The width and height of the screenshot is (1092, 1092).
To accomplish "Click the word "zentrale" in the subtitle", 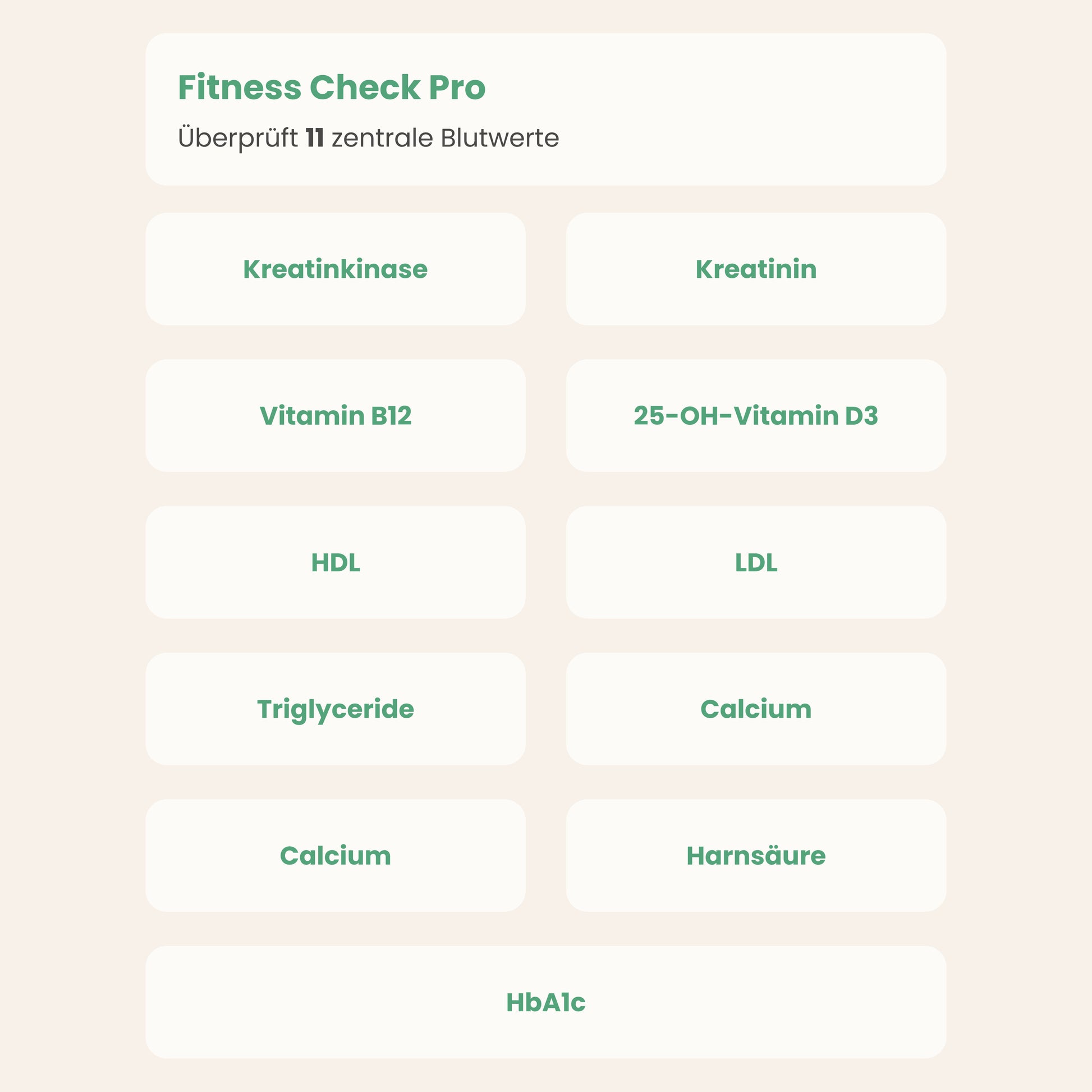I will 382,138.
